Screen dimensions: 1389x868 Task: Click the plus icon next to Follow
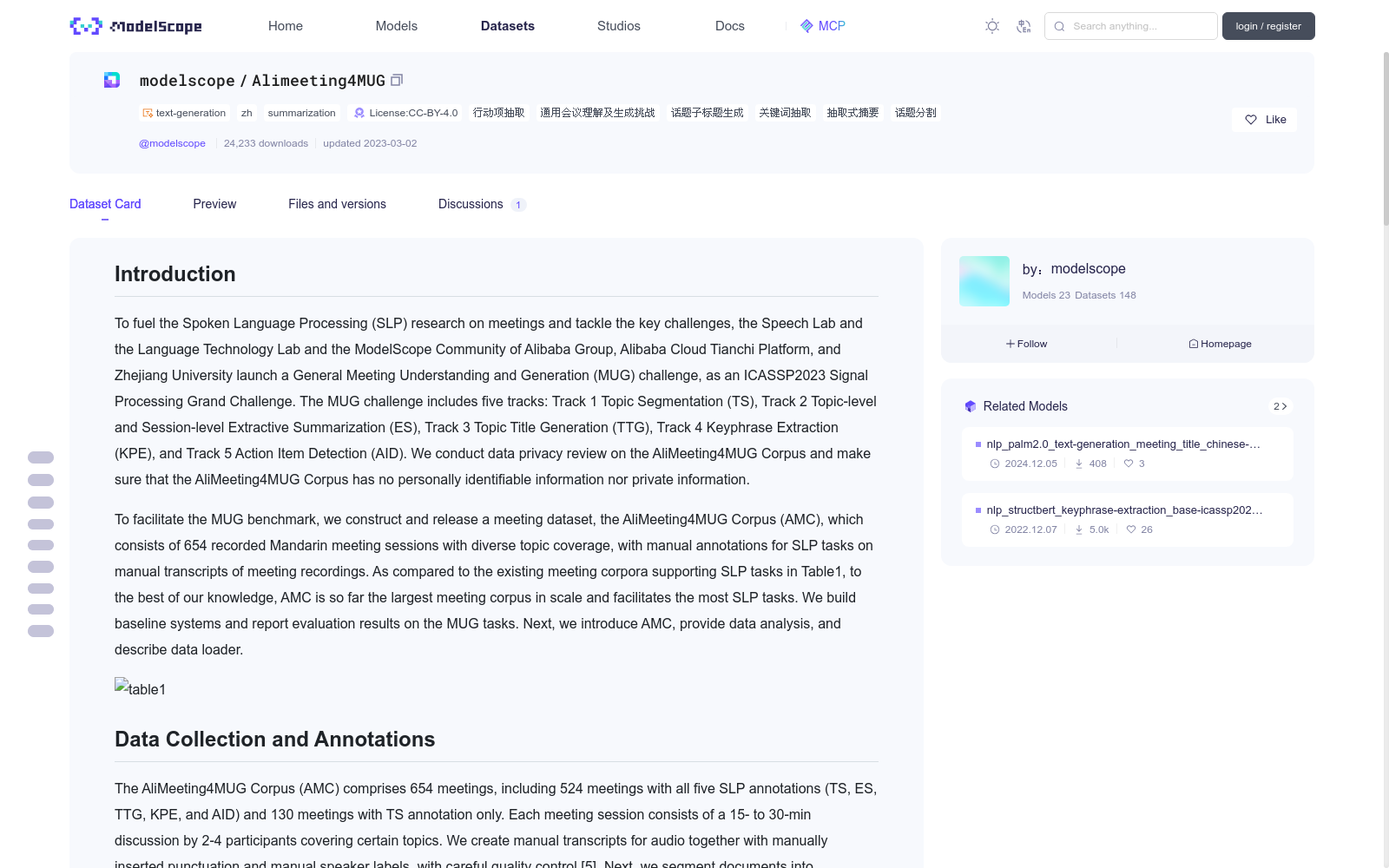[x=1010, y=344]
